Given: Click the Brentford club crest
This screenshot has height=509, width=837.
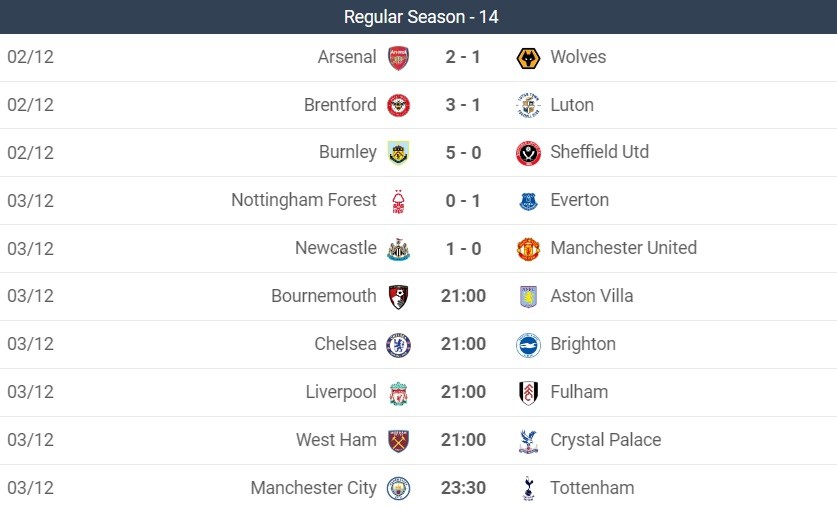Looking at the screenshot, I should (398, 105).
